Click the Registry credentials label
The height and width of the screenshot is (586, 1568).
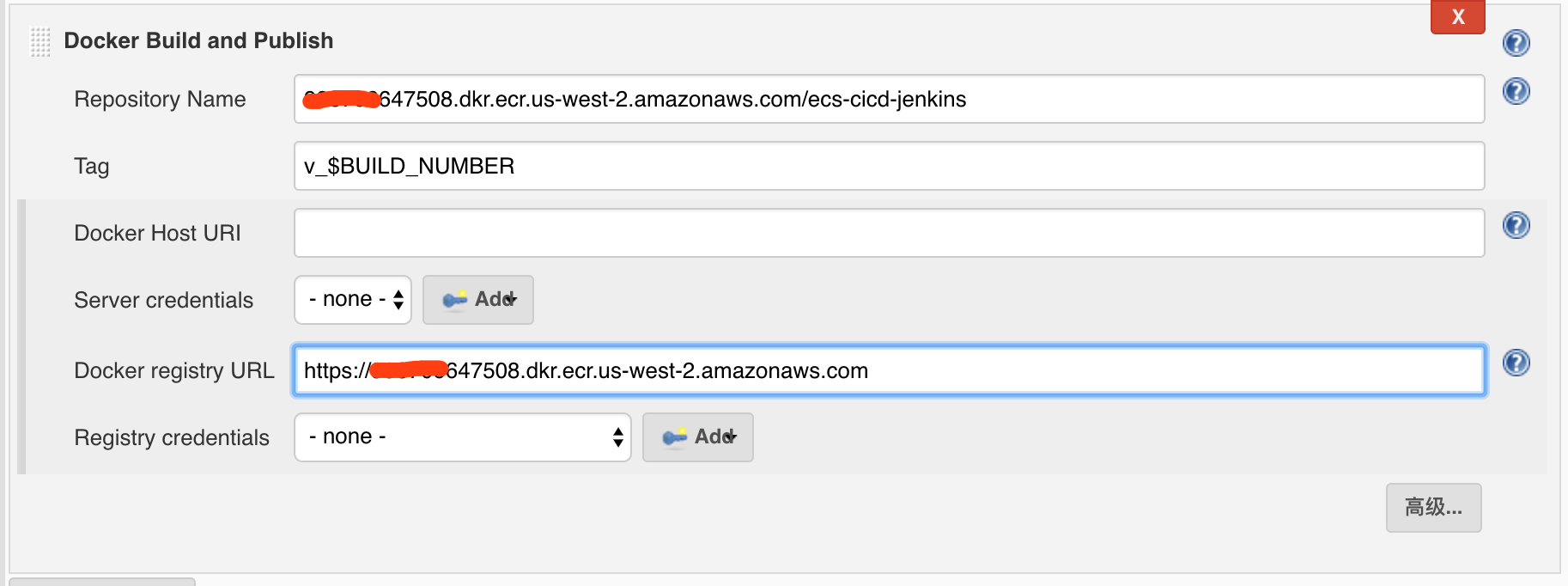click(x=172, y=437)
